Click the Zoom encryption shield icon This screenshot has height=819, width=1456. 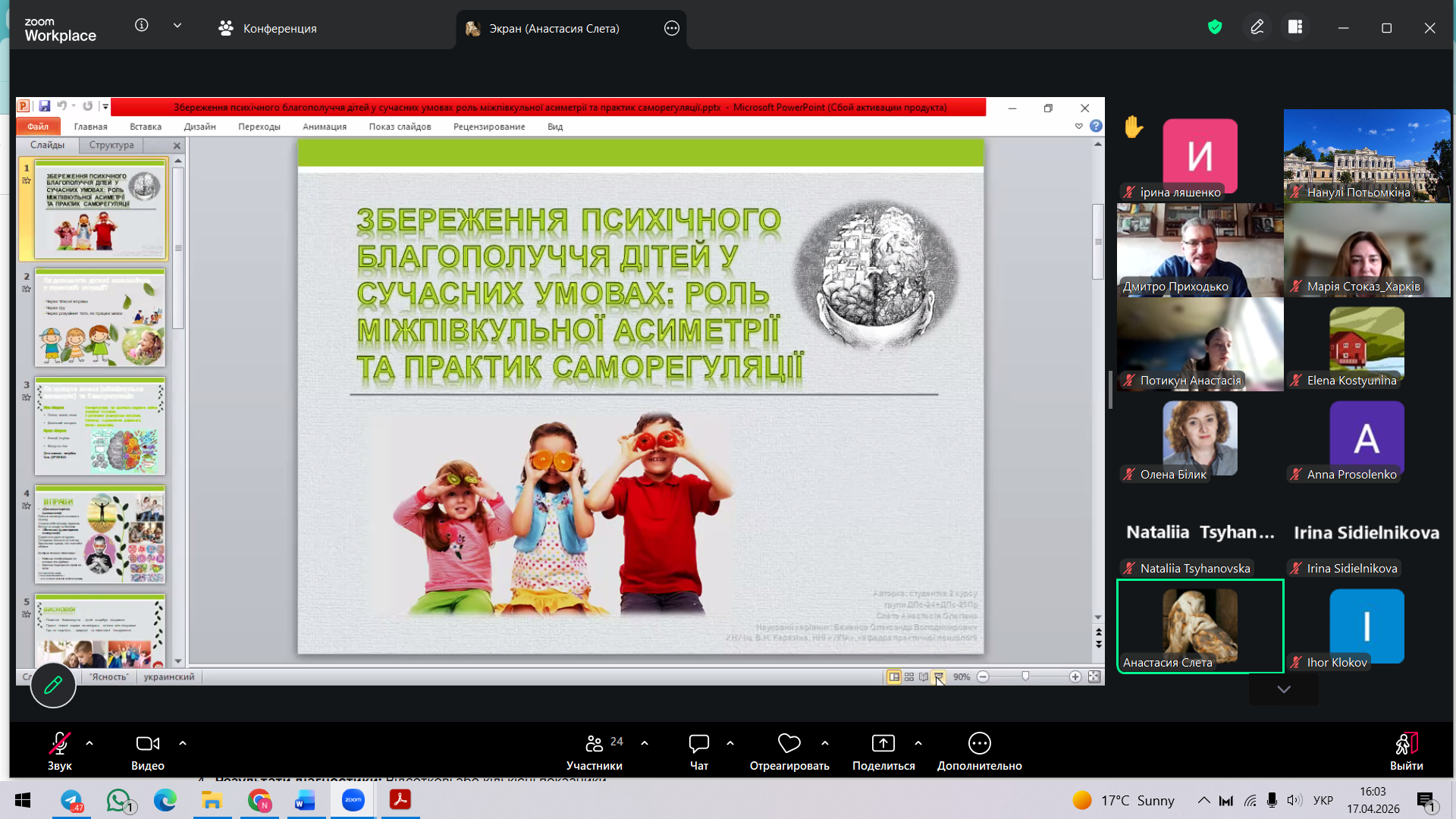1215,27
